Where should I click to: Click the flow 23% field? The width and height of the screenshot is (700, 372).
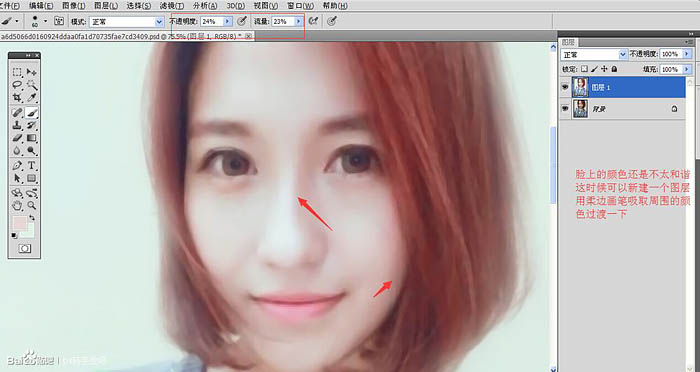pyautogui.click(x=283, y=21)
